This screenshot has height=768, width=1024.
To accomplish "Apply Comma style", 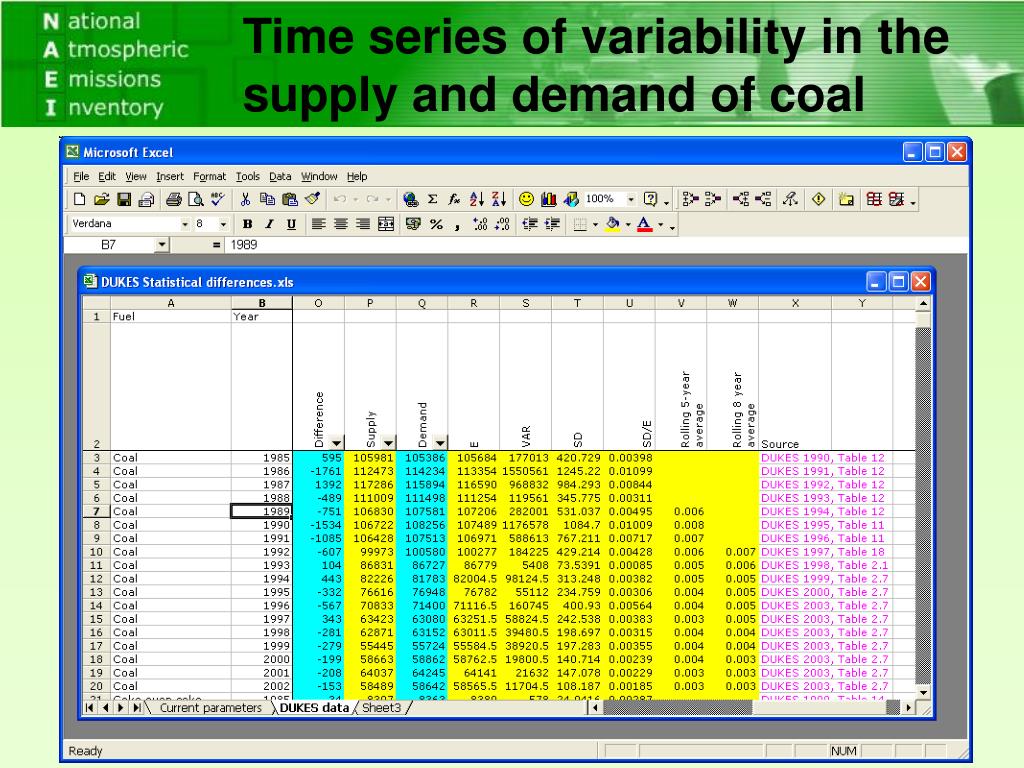I will pos(457,224).
